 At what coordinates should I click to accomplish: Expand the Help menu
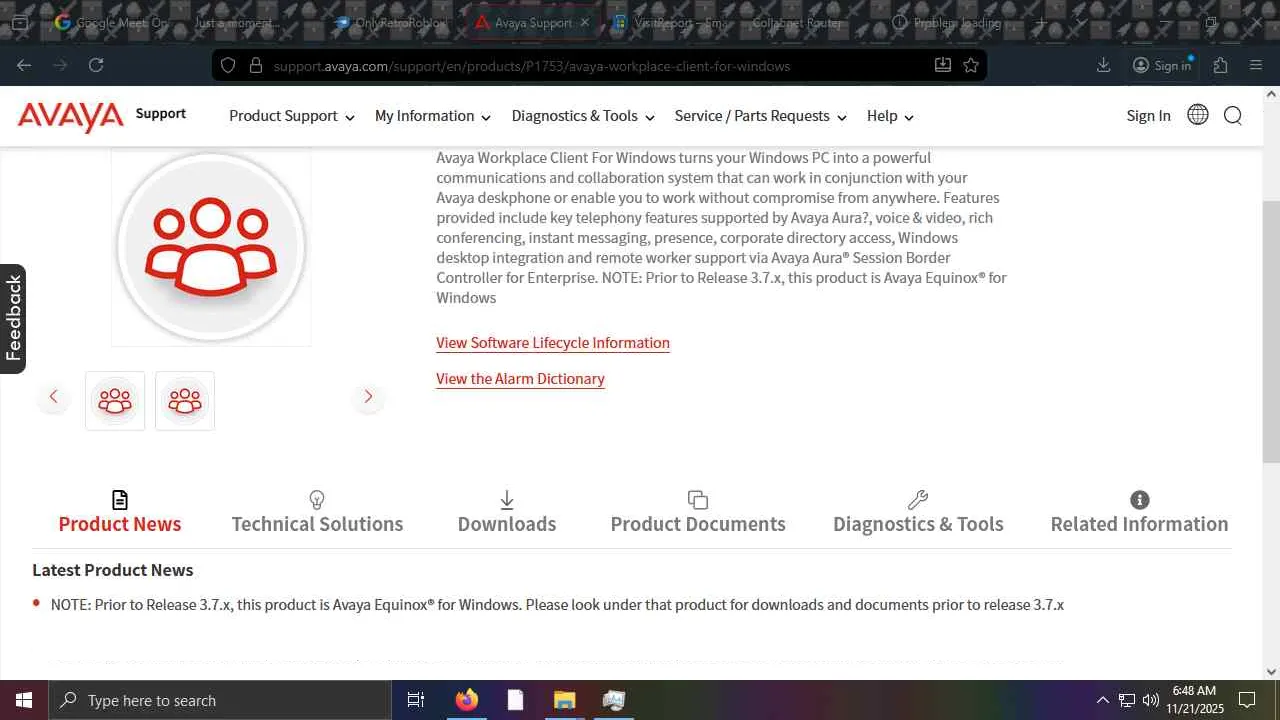[x=890, y=116]
